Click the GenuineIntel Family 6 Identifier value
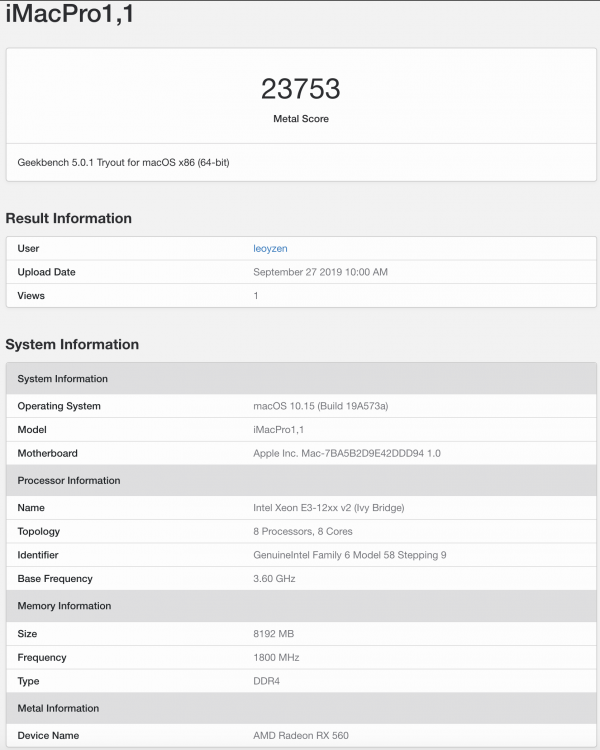The width and height of the screenshot is (600, 750). coord(350,555)
